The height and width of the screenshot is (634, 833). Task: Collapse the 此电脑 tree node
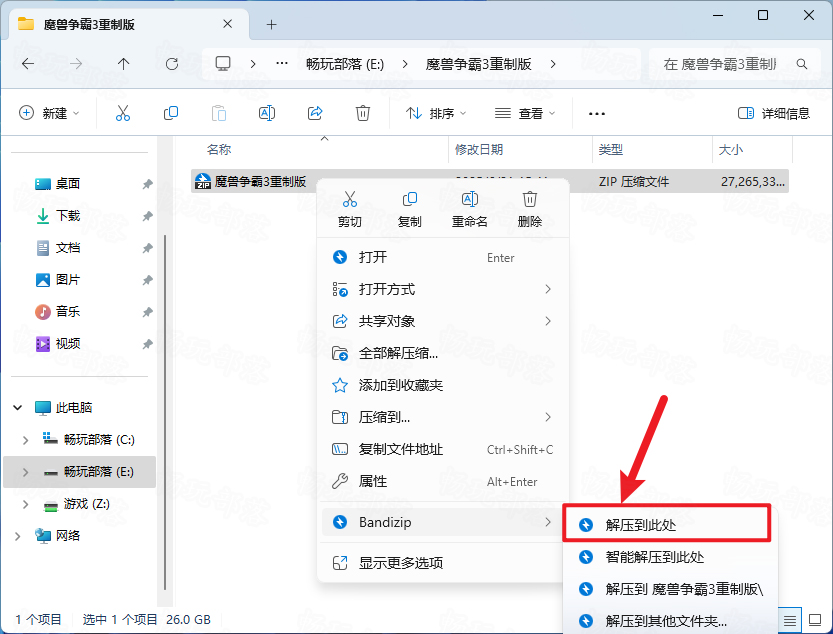click(x=18, y=408)
